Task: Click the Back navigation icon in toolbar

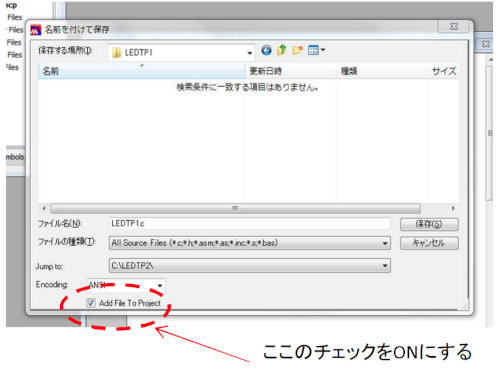Action: click(266, 51)
